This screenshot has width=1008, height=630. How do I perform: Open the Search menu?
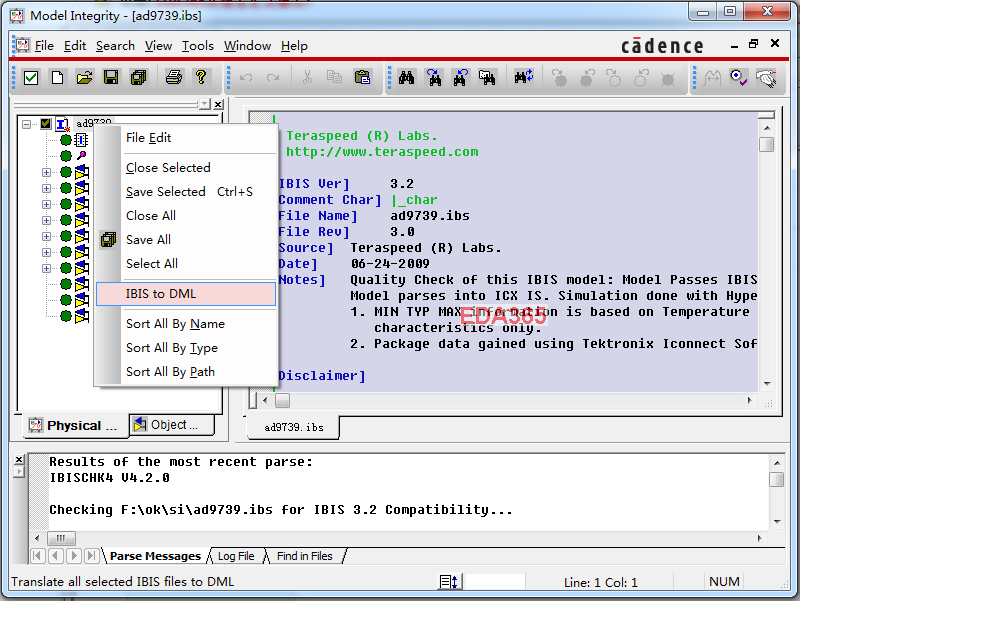tap(115, 46)
